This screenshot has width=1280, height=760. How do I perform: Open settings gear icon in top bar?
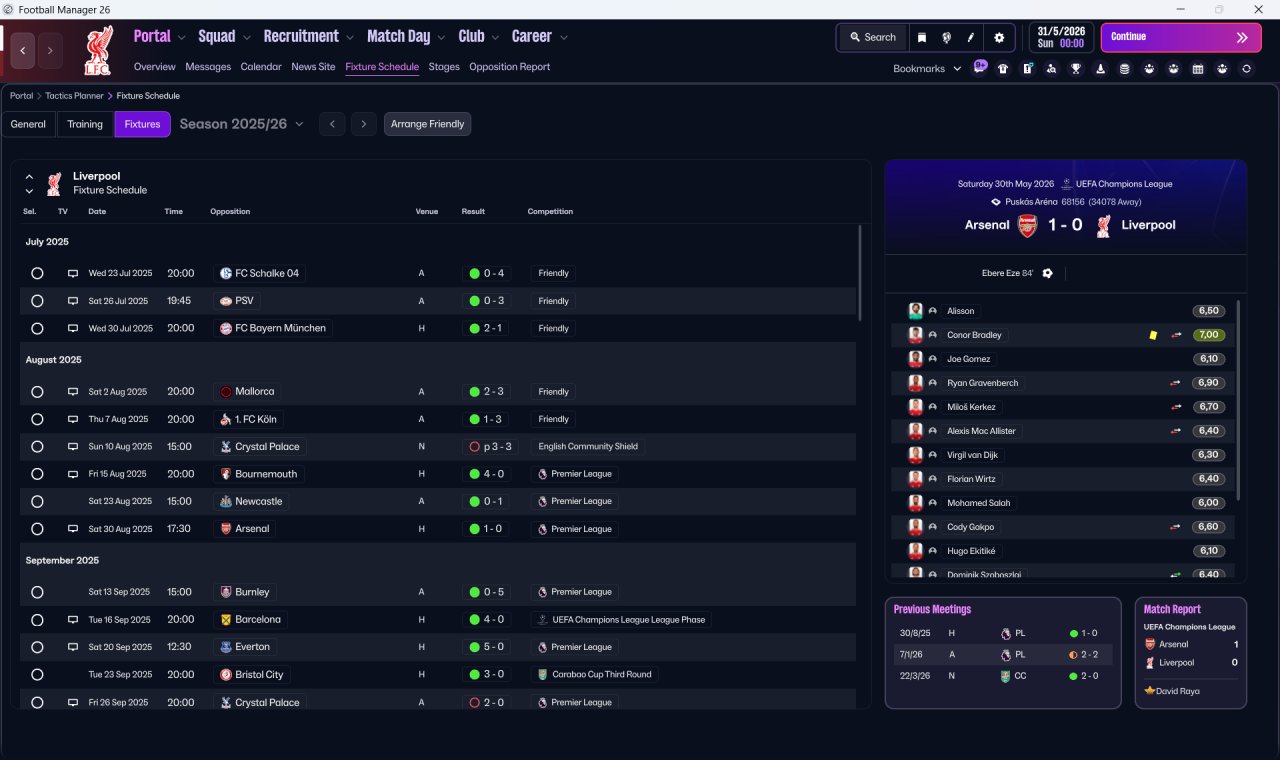point(999,37)
